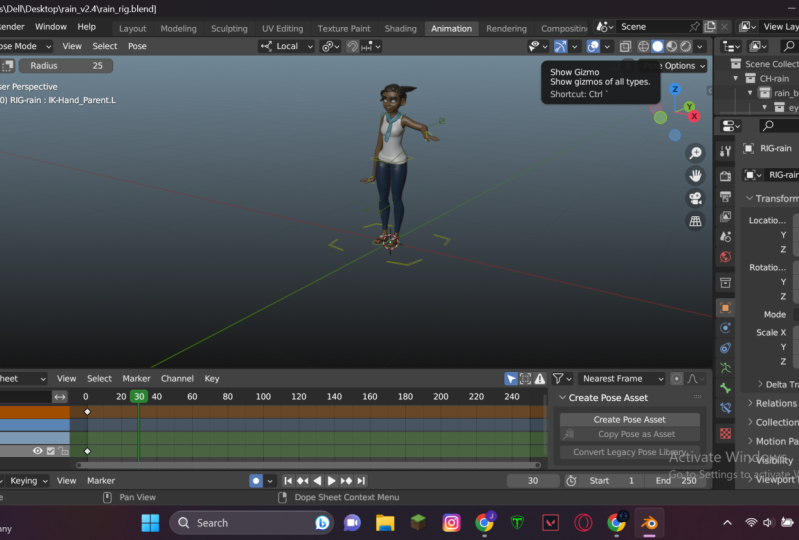The image size is (799, 540).
Task: Switch perspective/orthographic grid icon
Action: 696,221
